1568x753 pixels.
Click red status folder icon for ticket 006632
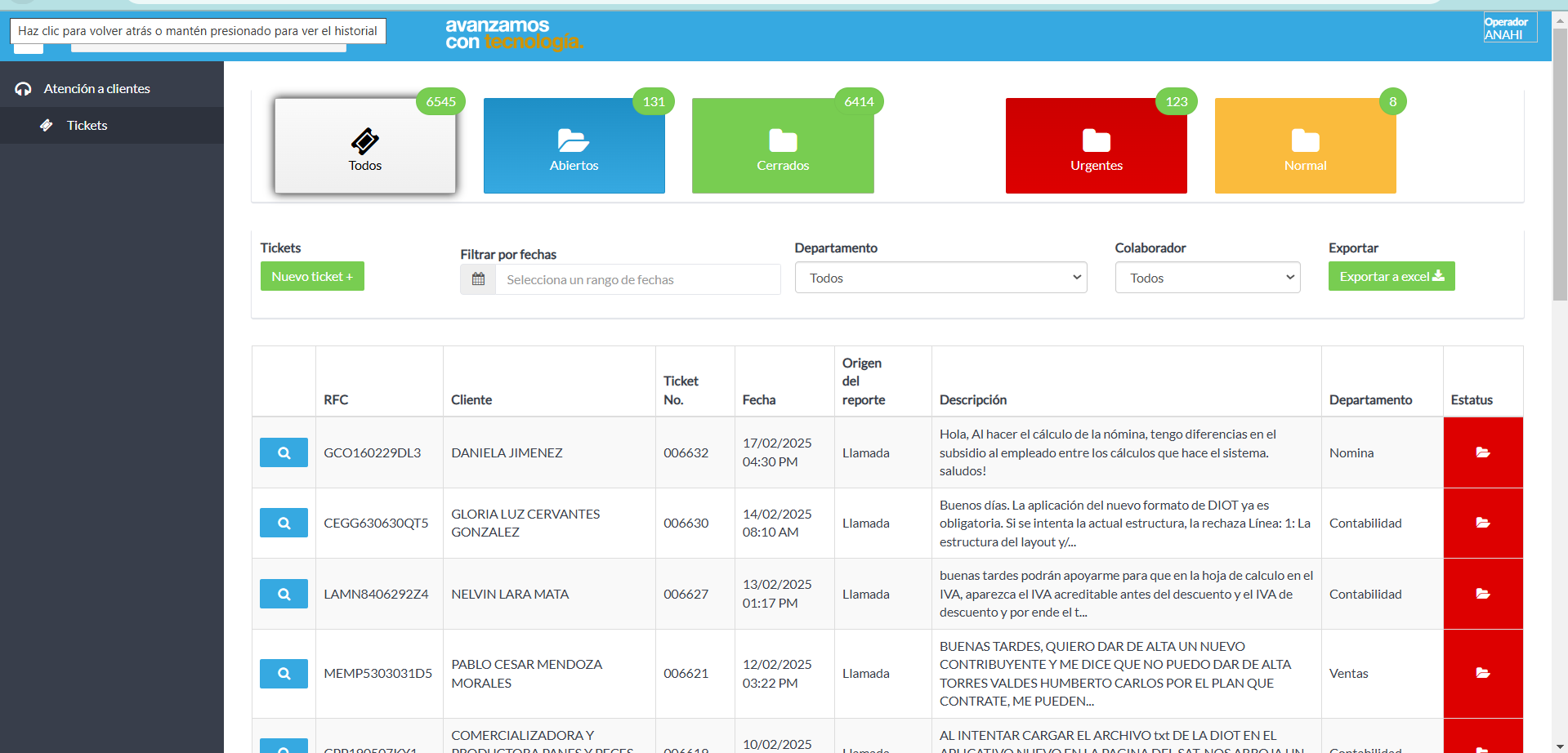click(x=1482, y=452)
